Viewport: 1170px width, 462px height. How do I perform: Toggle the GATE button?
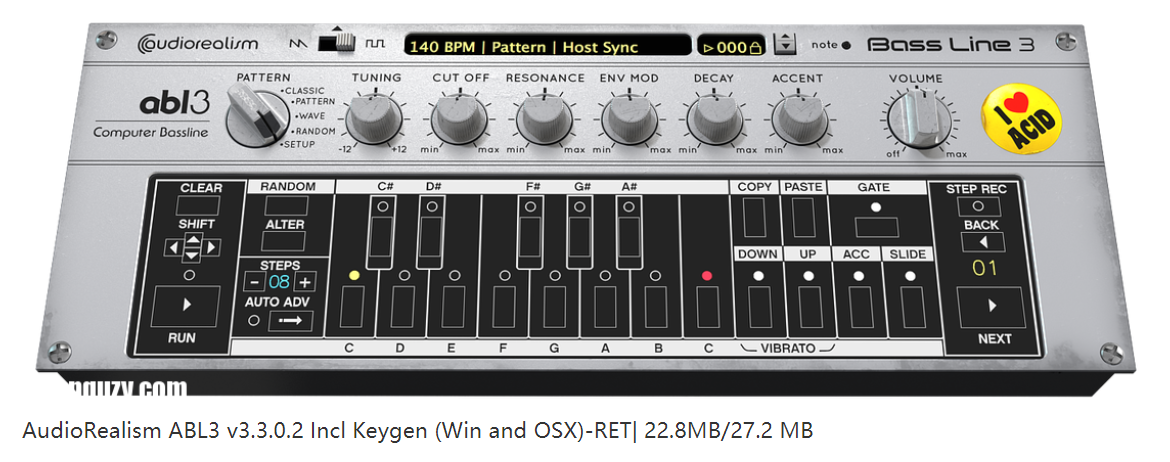[876, 227]
